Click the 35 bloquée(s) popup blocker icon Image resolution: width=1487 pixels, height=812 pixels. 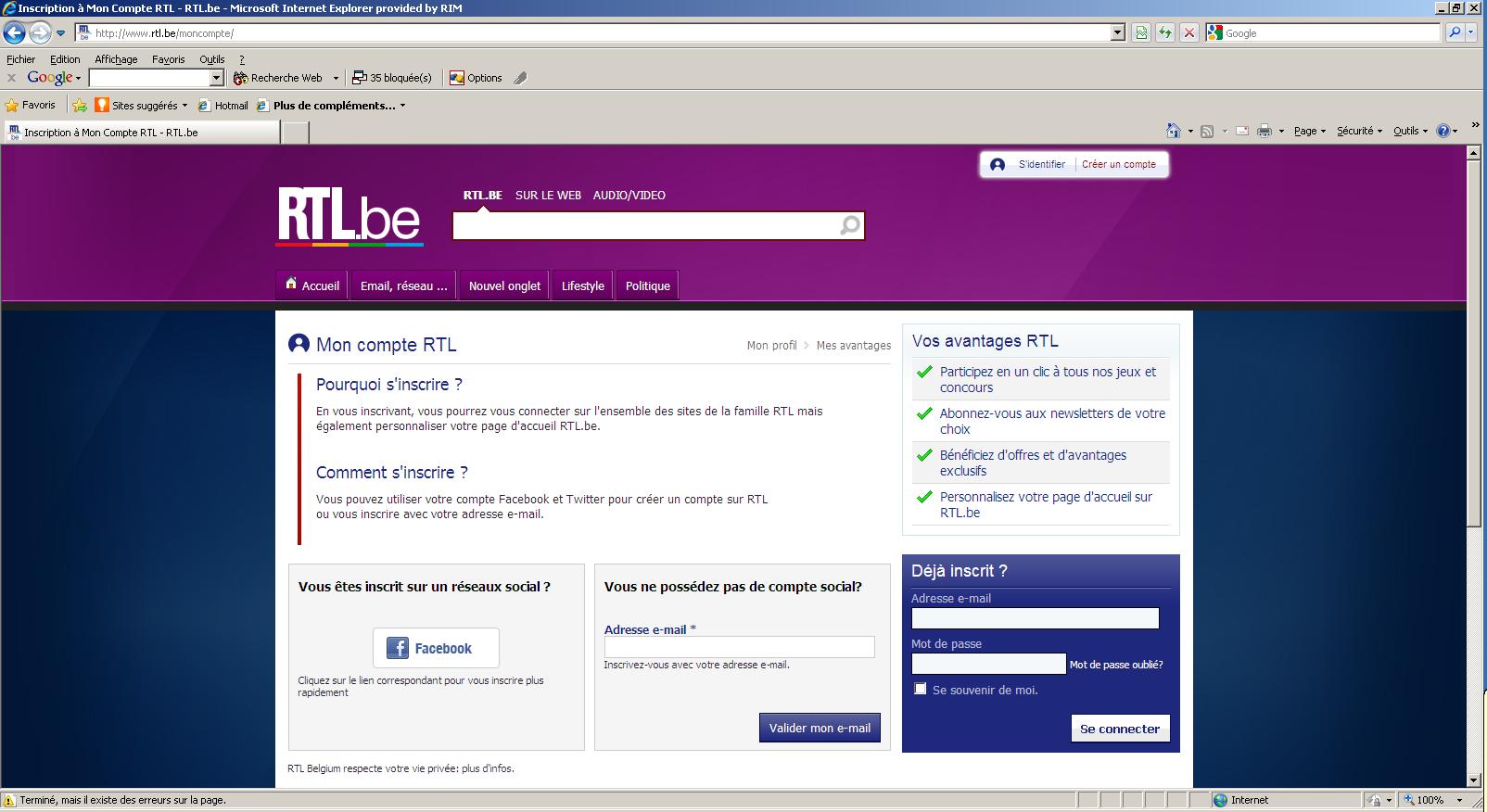pyautogui.click(x=393, y=78)
